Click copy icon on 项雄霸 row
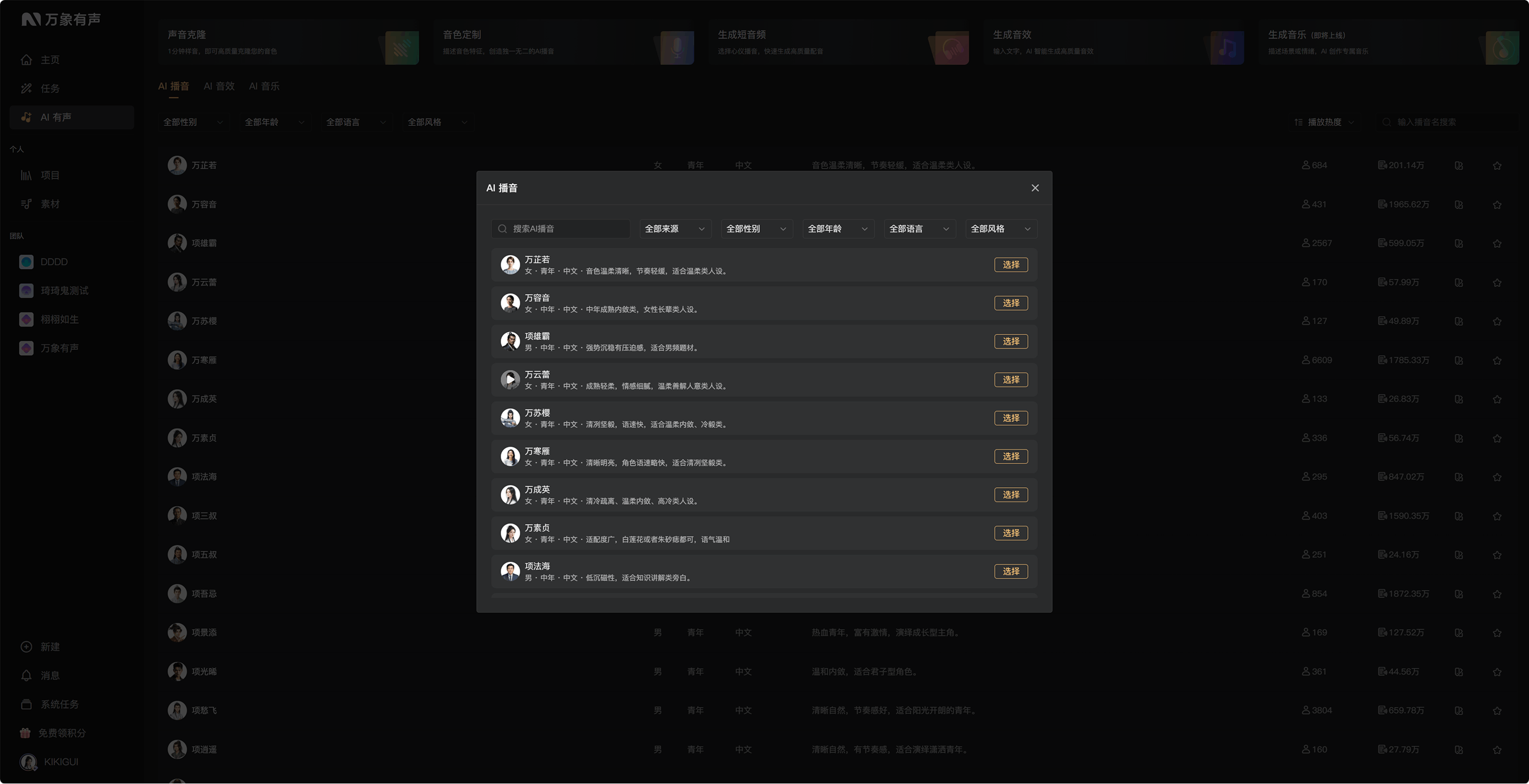This screenshot has width=1529, height=784. [x=1459, y=243]
